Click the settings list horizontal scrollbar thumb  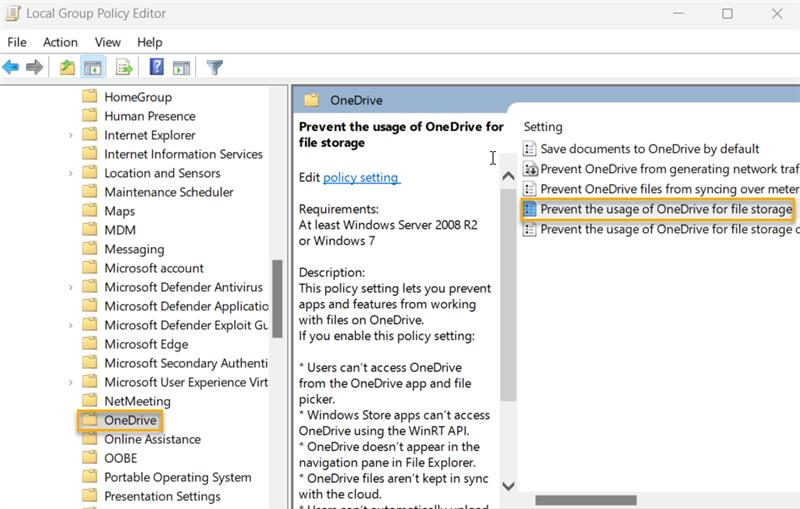click(586, 500)
